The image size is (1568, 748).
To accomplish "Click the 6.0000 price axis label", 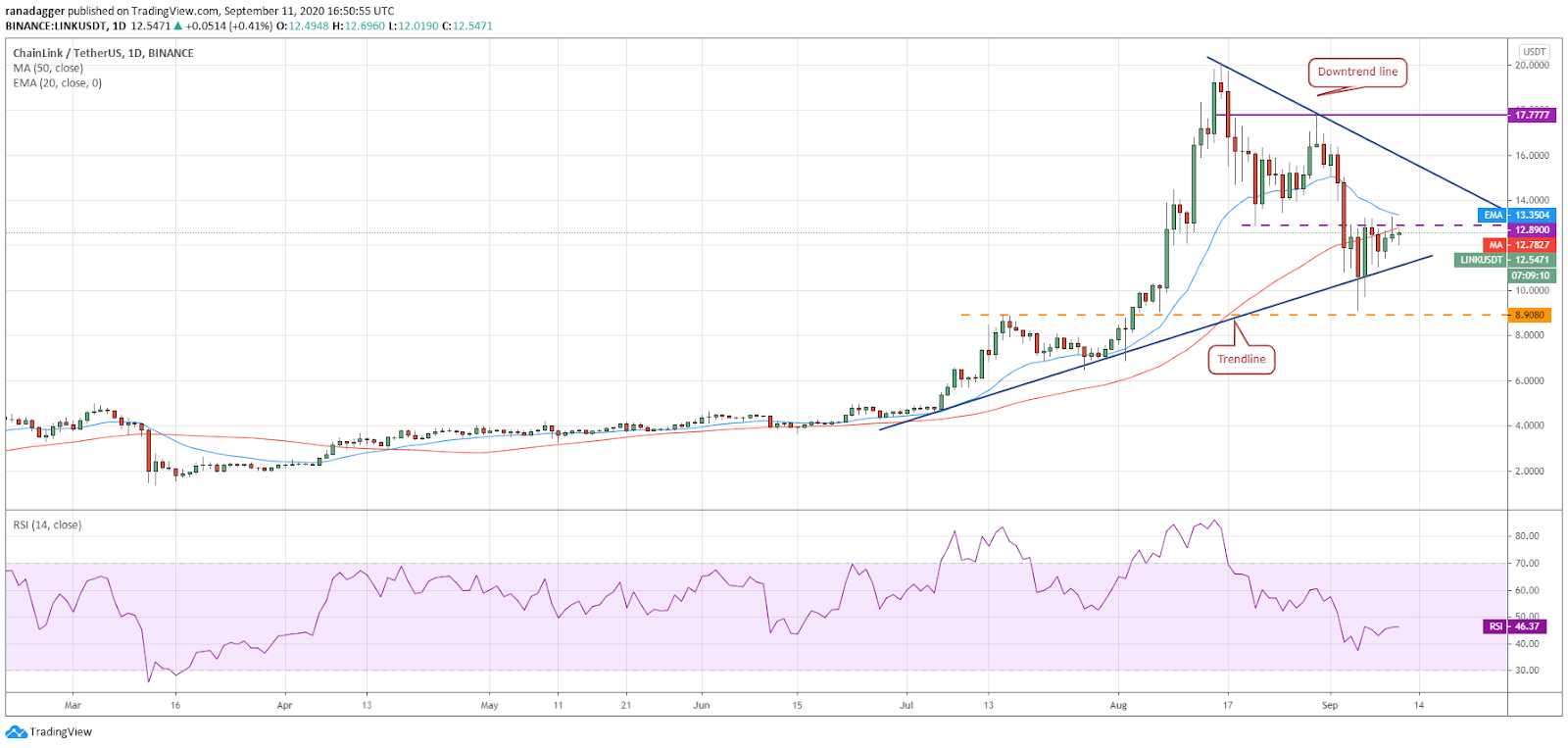I will click(1530, 380).
